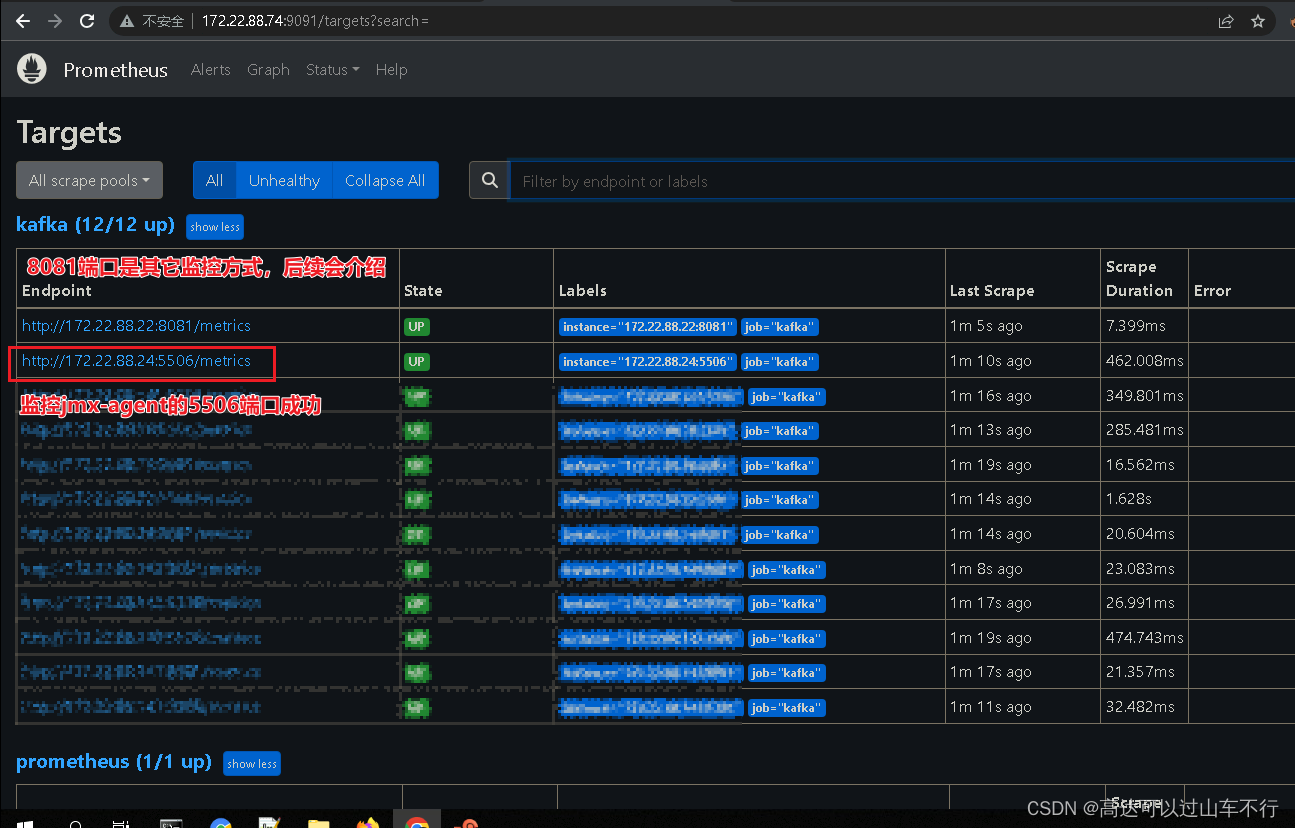Click the magnifier search icon beside filter
Image resolution: width=1295 pixels, height=828 pixels.
(x=489, y=180)
